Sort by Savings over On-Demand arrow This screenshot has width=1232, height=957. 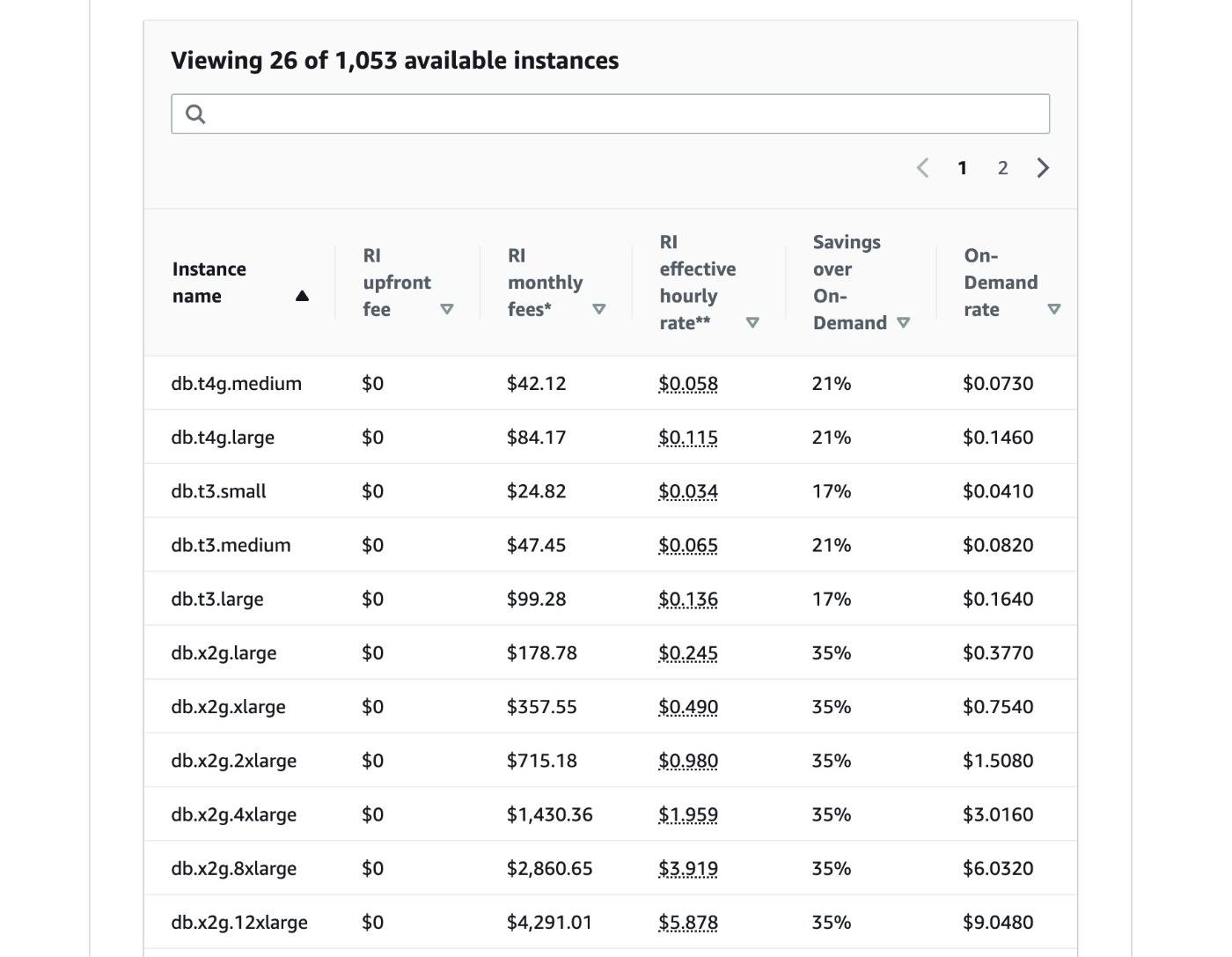[x=903, y=323]
